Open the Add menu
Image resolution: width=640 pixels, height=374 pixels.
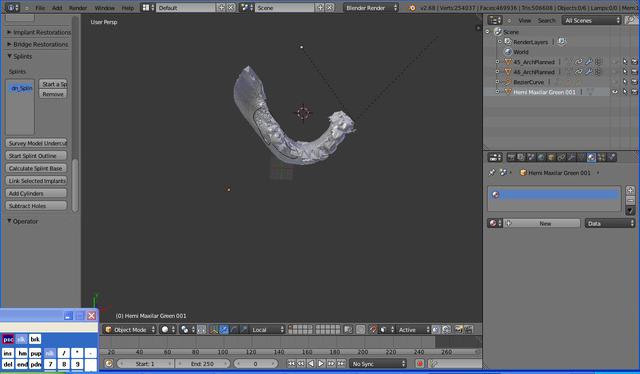tap(57, 8)
